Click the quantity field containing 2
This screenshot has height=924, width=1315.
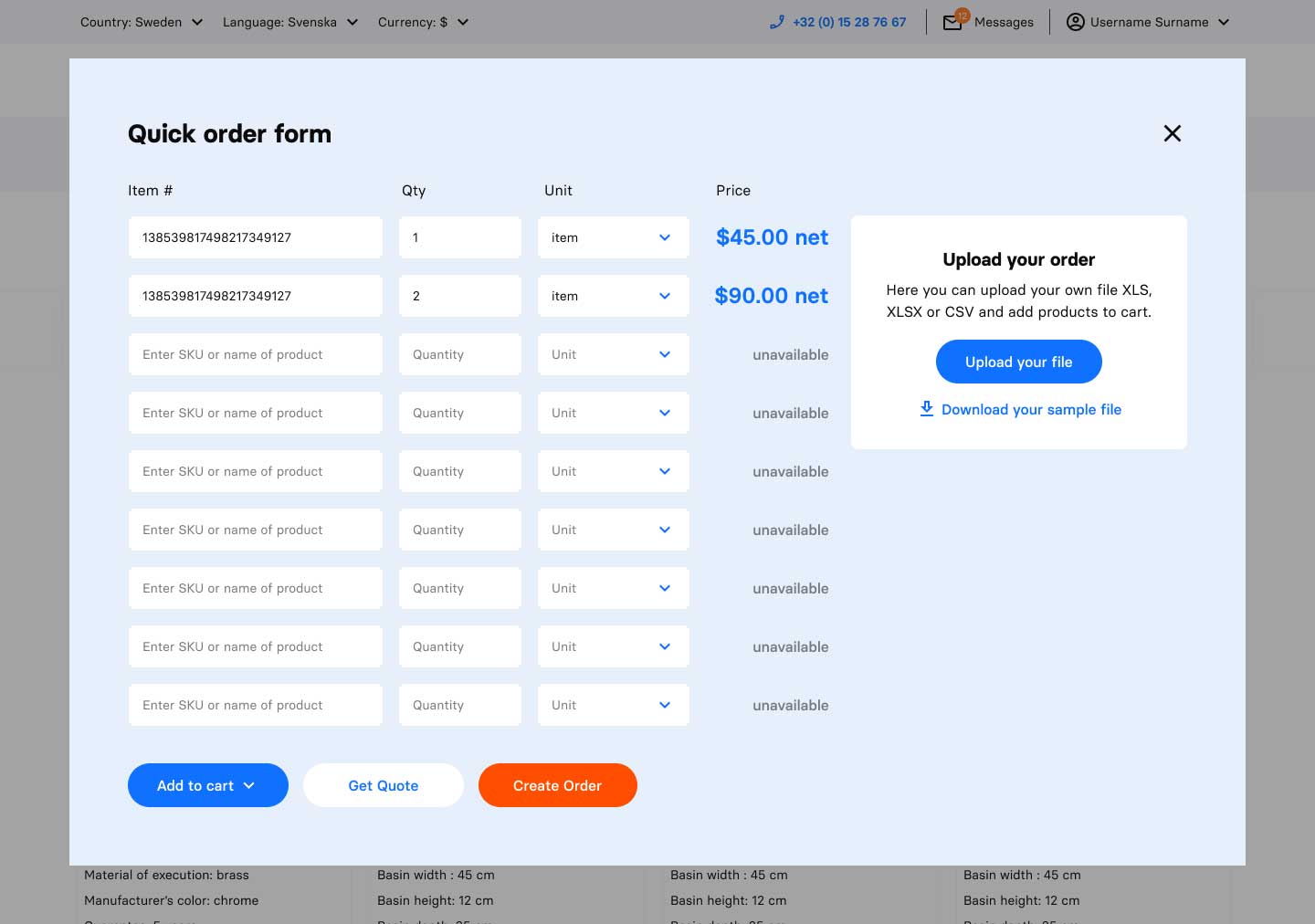(460, 296)
